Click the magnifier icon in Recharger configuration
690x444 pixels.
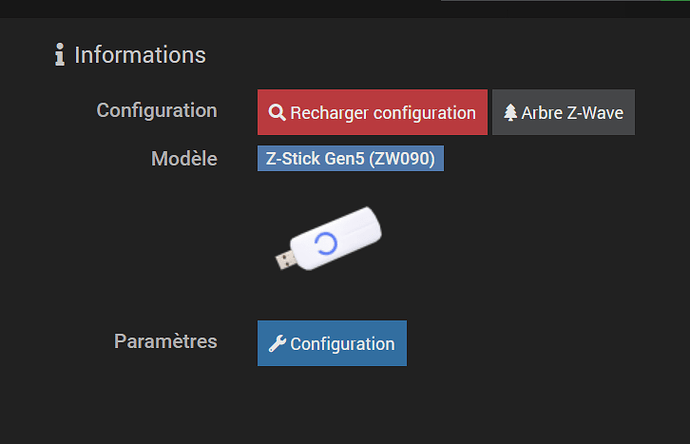coord(277,113)
